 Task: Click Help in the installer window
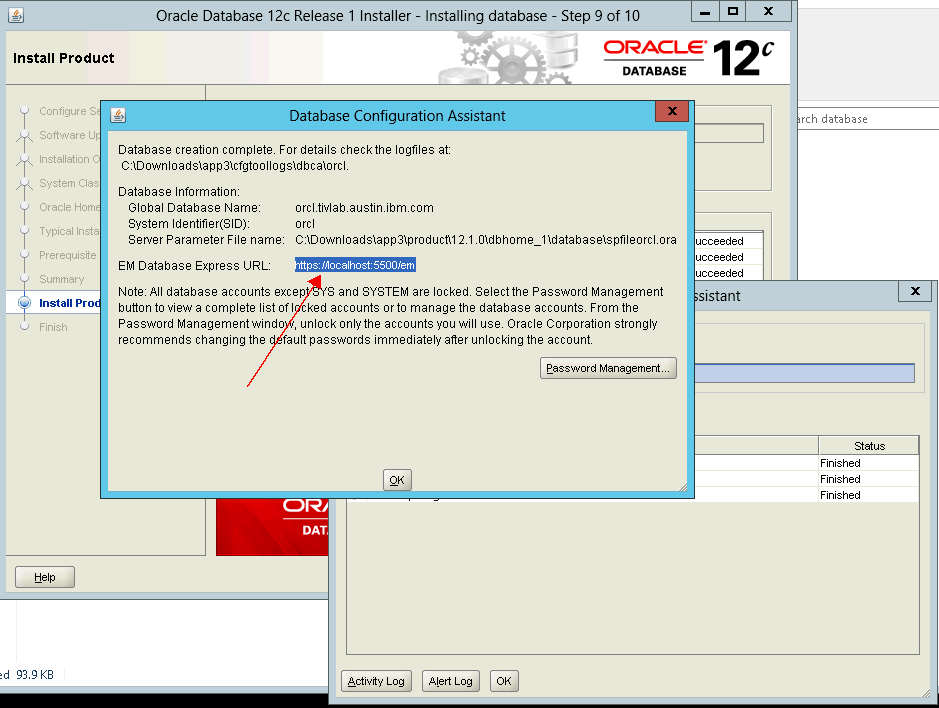pos(45,577)
